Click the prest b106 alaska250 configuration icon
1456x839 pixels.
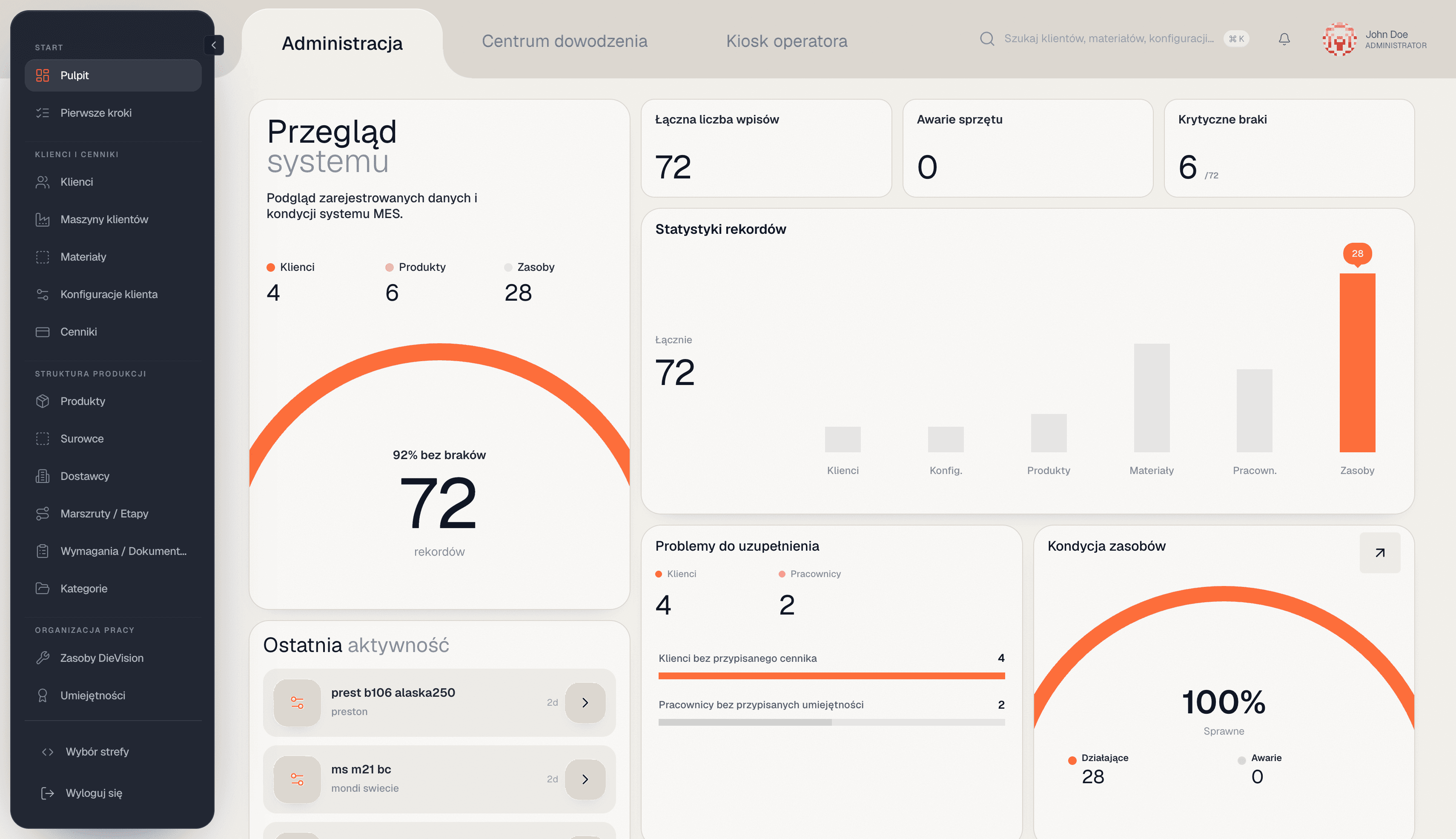point(297,702)
